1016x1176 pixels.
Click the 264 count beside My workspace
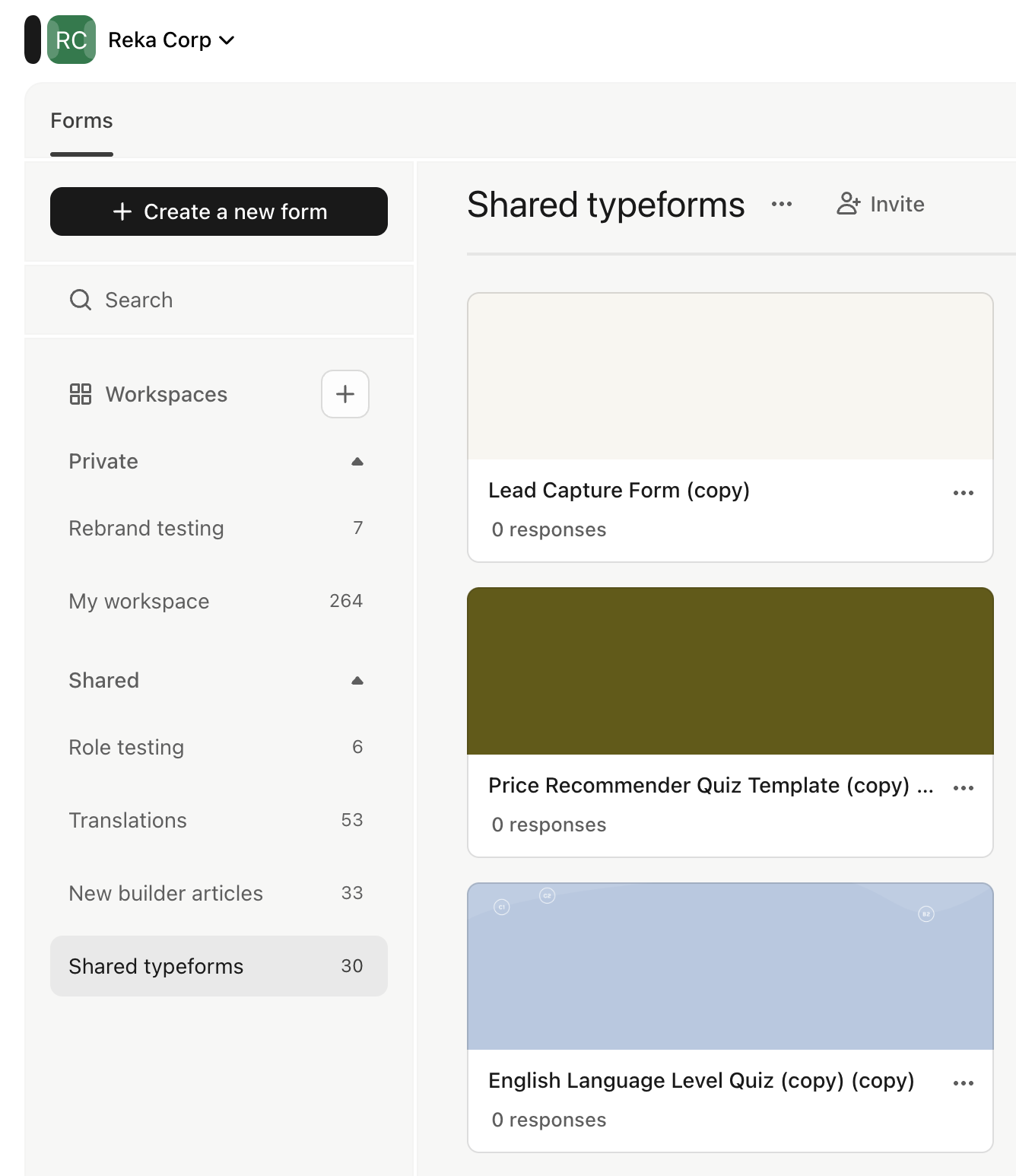click(x=346, y=601)
